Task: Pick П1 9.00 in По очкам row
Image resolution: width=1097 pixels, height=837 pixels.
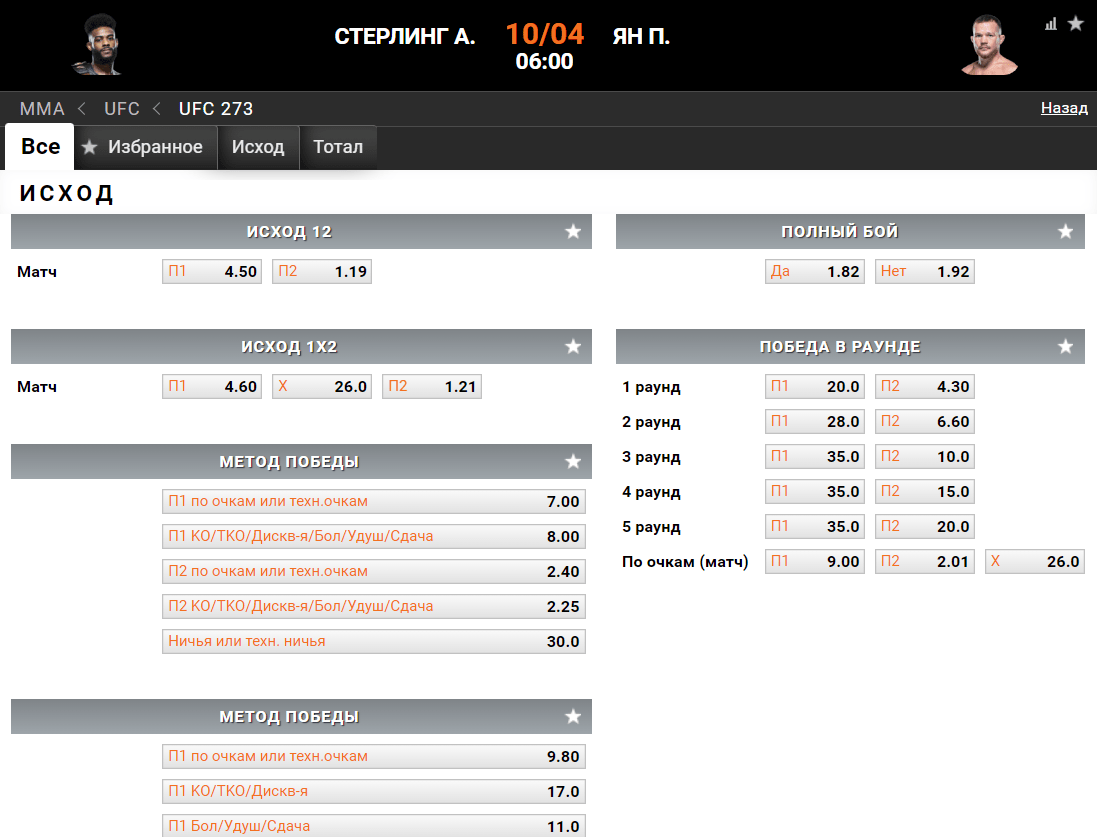Action: coord(815,561)
